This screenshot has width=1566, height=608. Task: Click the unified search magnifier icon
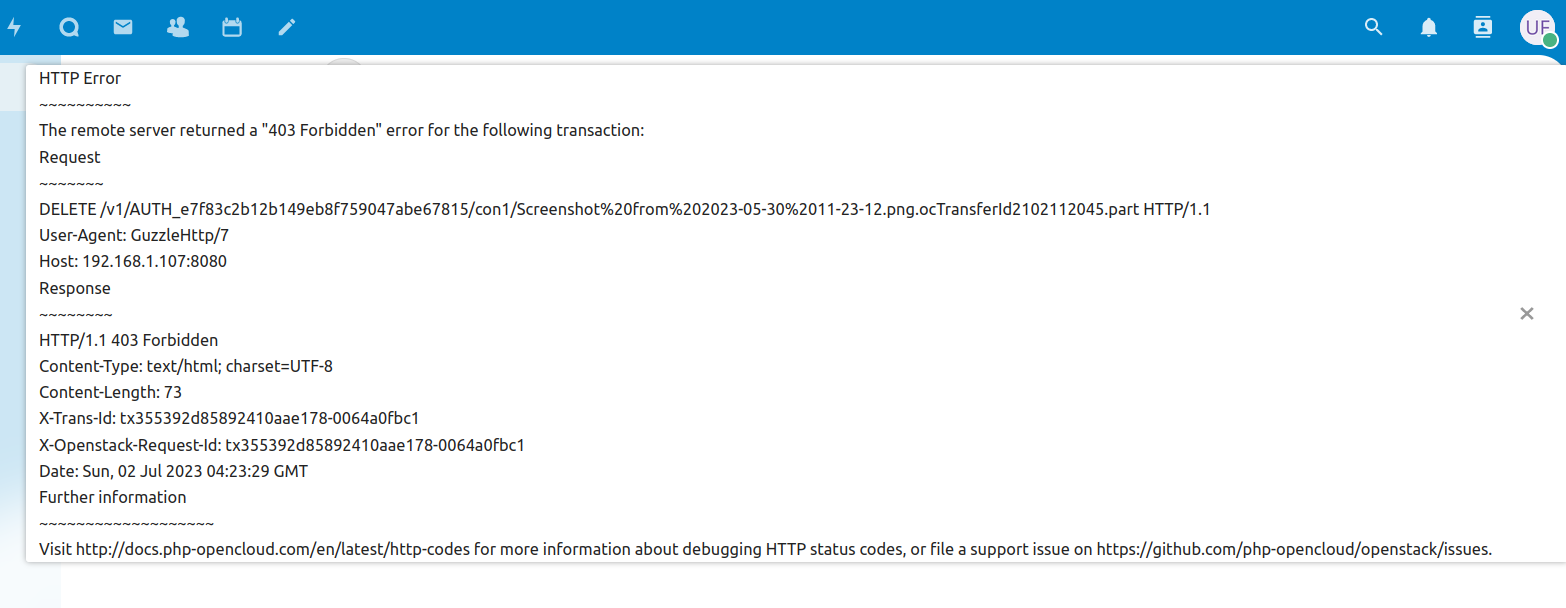pos(1374,28)
